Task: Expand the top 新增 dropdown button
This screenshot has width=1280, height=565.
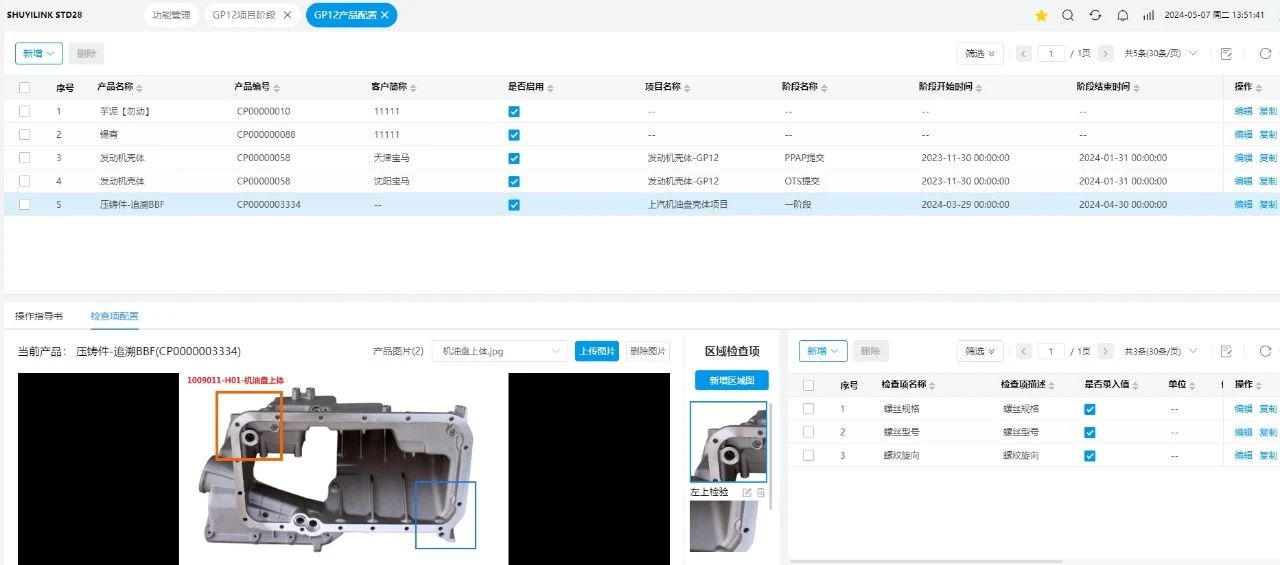Action: (x=39, y=54)
